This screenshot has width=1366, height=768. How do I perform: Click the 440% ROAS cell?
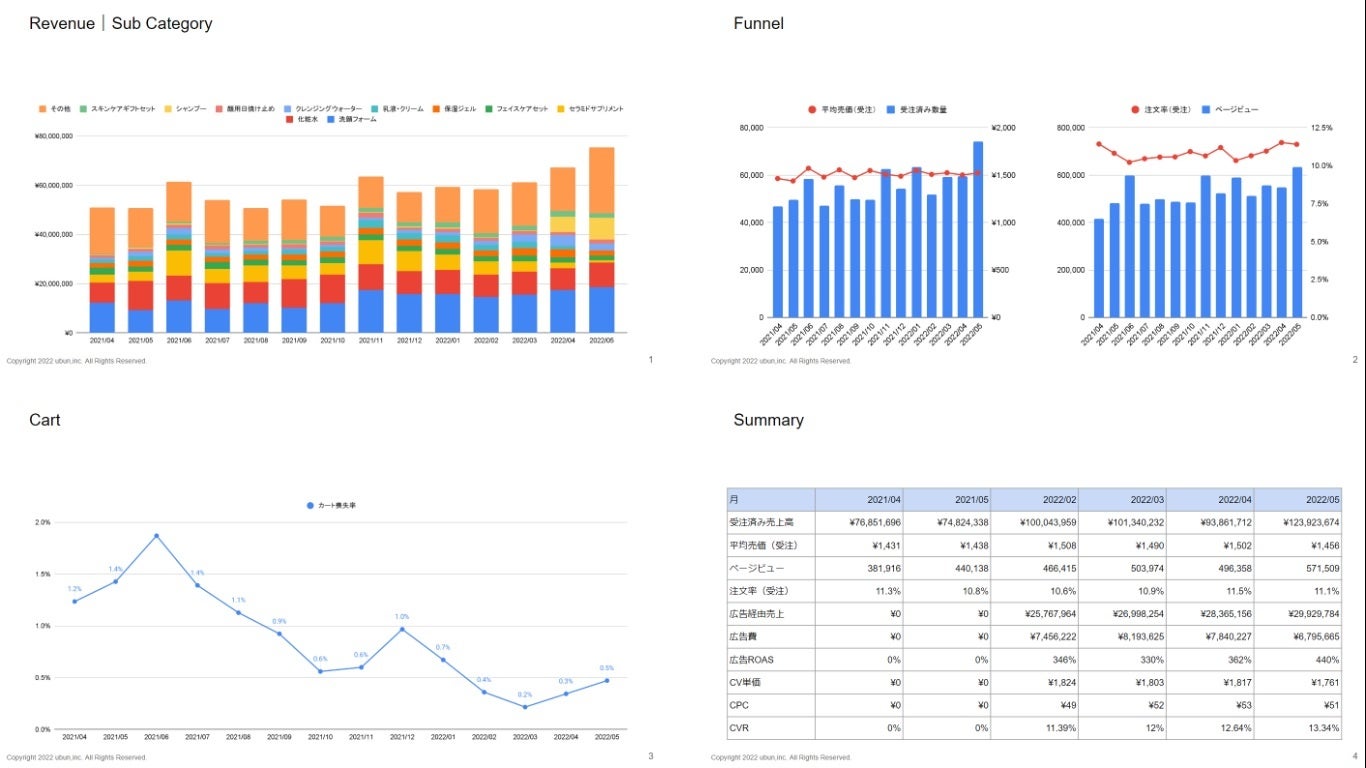(1298, 660)
